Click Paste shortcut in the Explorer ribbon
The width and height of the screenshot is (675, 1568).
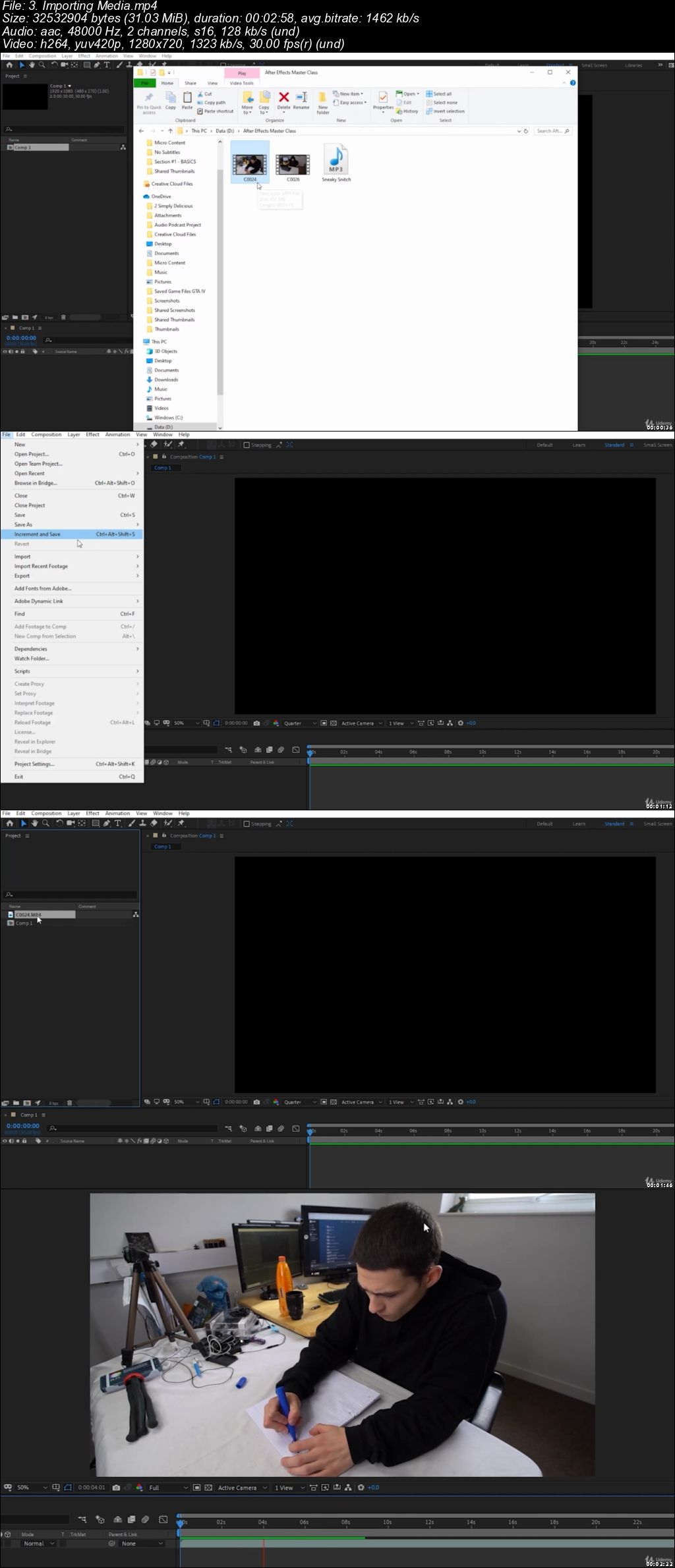tap(215, 111)
